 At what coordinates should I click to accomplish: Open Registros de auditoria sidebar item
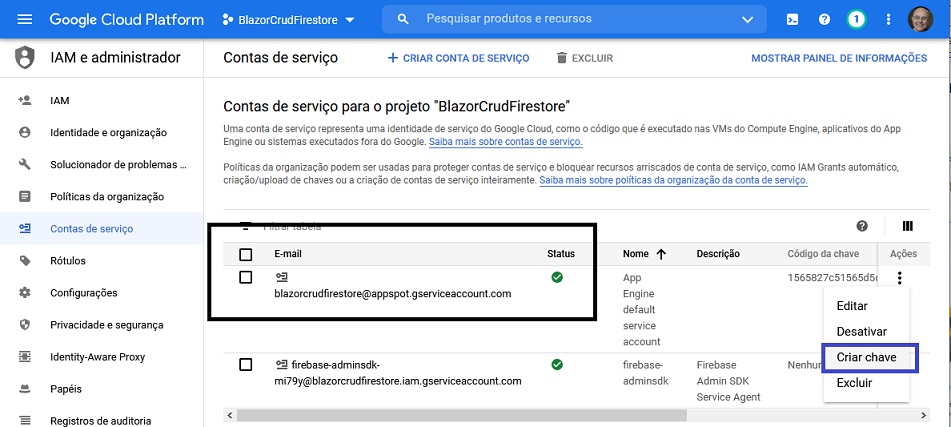pyautogui.click(x=101, y=421)
